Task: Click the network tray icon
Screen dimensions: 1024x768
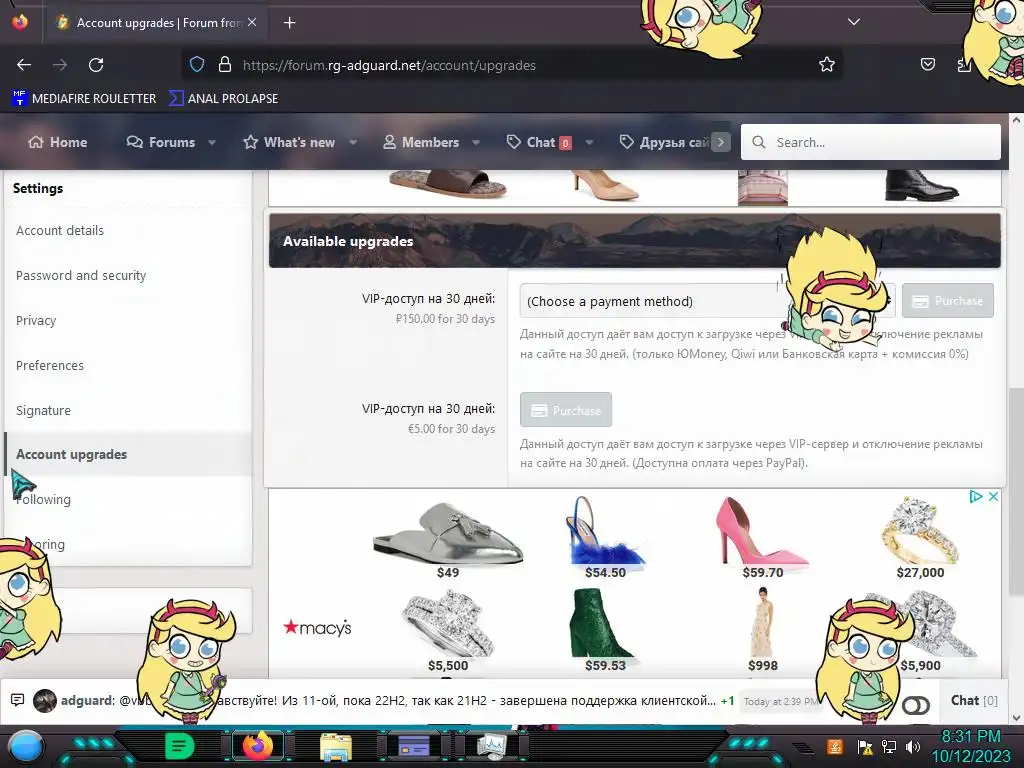Action: 889,746
